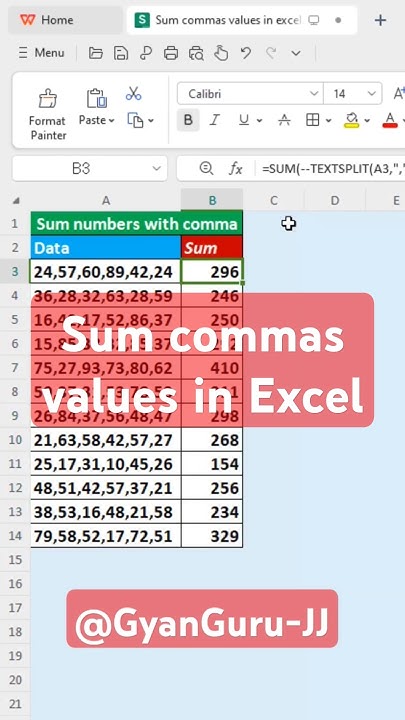Toggle Bold formatting
This screenshot has height=720, width=405.
[188, 120]
